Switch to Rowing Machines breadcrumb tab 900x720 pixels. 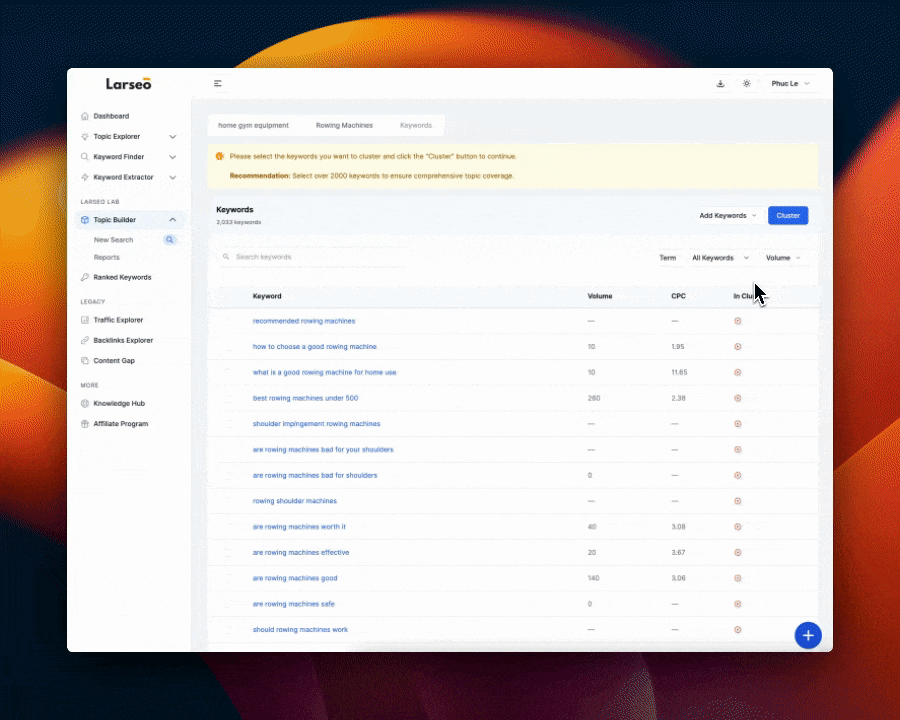tap(344, 125)
